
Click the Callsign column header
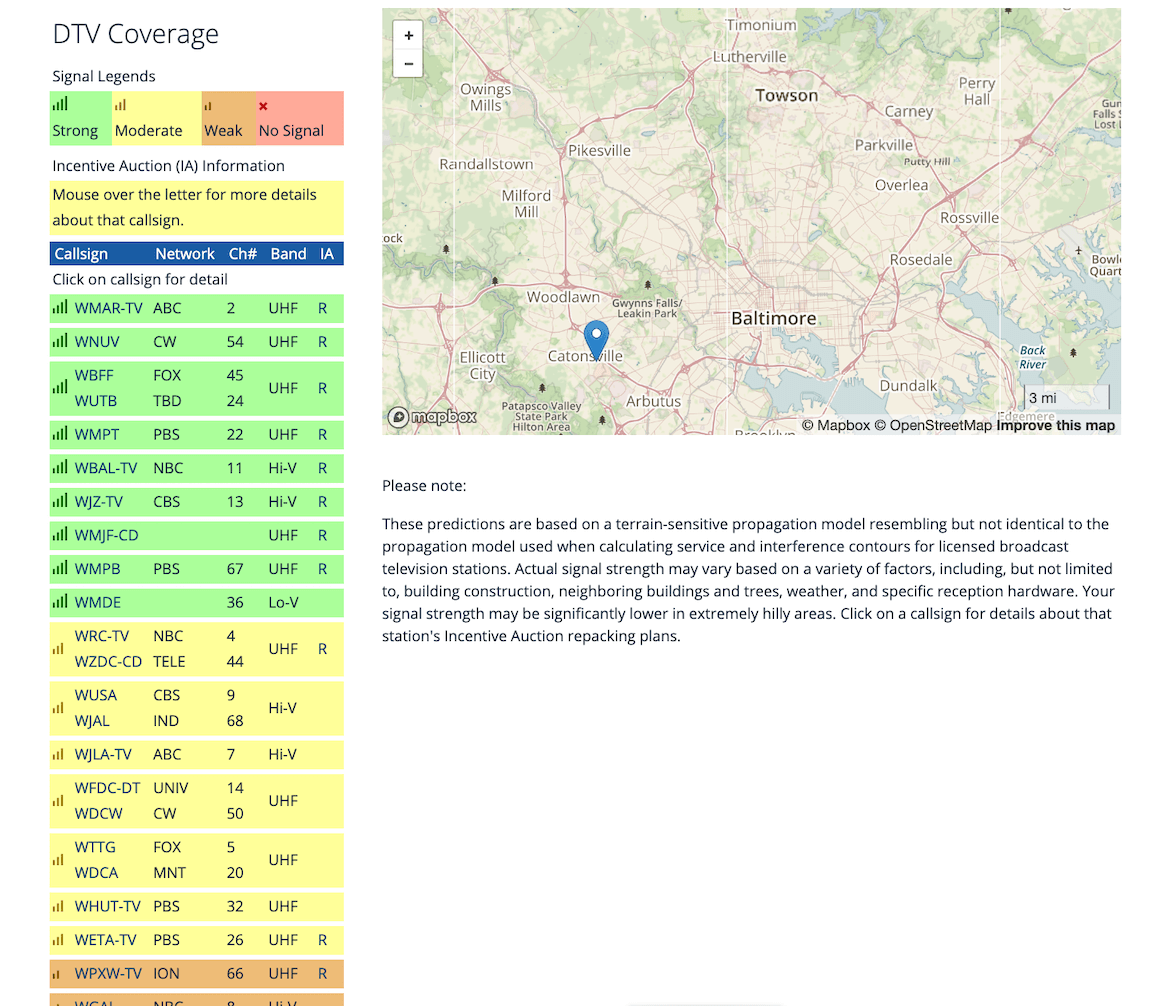[x=81, y=254]
